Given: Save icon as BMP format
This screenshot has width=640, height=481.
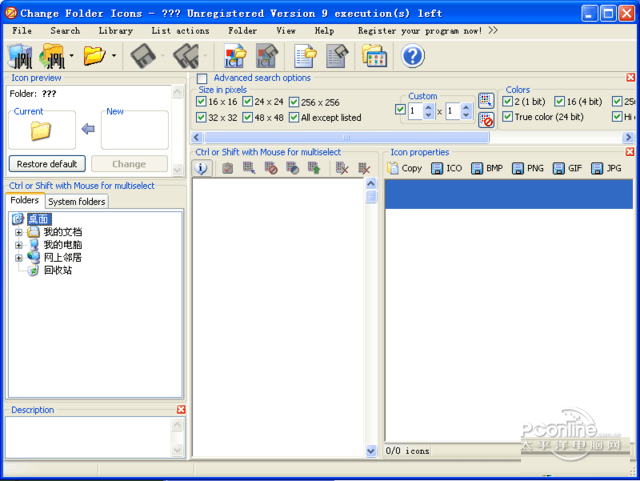Looking at the screenshot, I should pyautogui.click(x=486, y=169).
